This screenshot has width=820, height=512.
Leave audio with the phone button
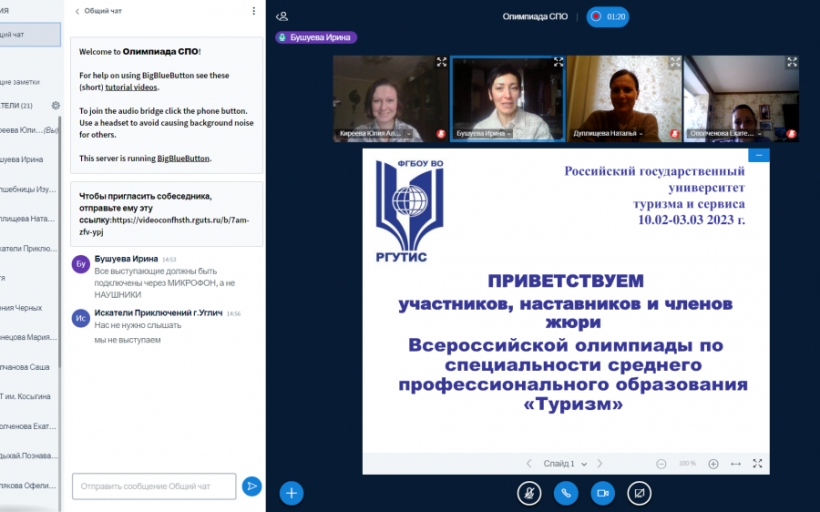tap(566, 493)
